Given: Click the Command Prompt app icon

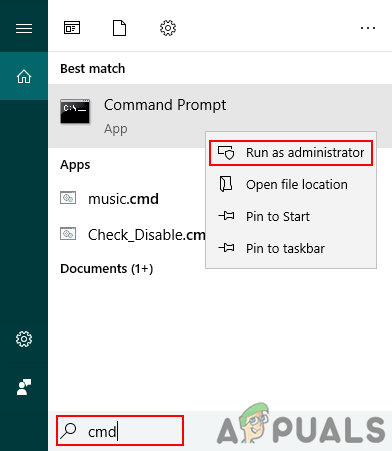Looking at the screenshot, I should [x=75, y=111].
